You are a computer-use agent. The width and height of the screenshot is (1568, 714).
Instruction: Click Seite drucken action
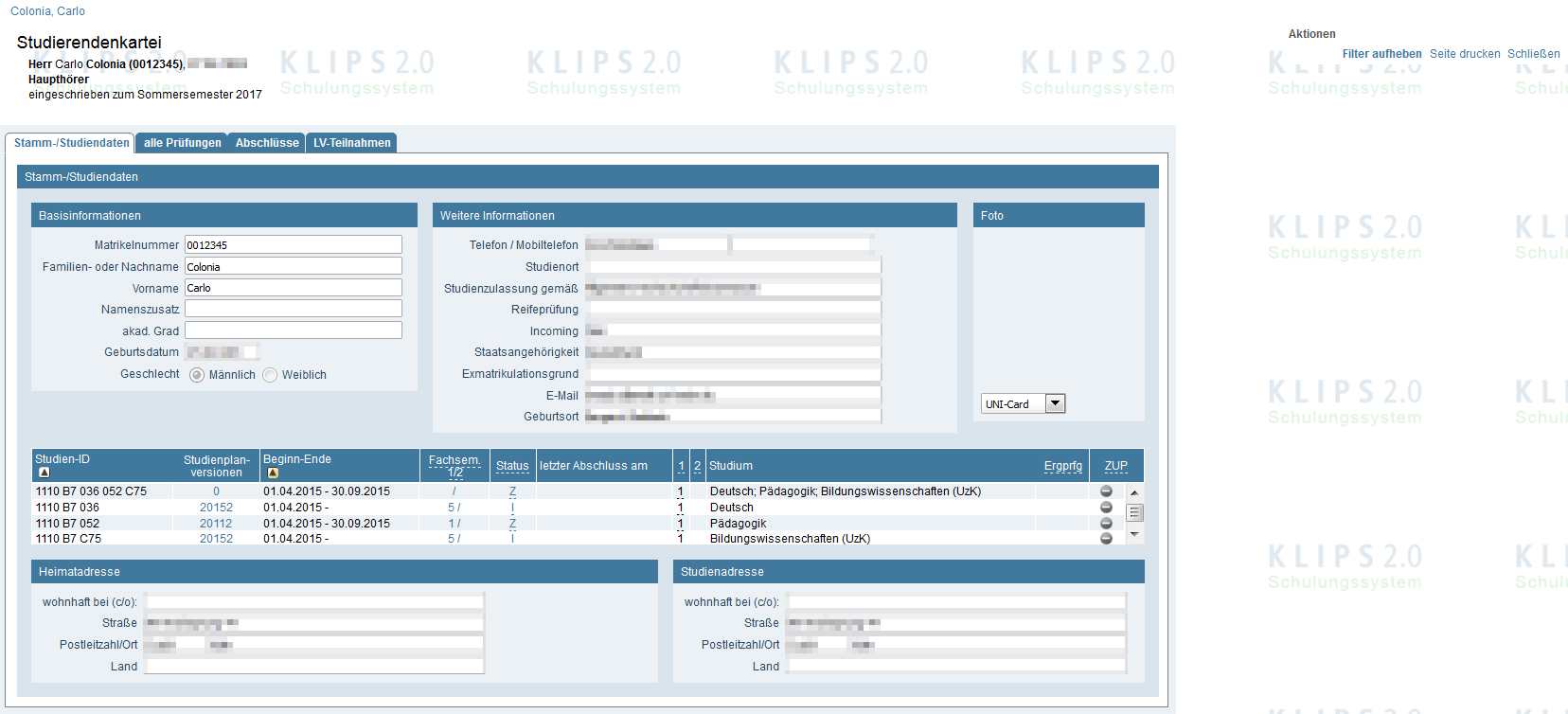(1465, 54)
